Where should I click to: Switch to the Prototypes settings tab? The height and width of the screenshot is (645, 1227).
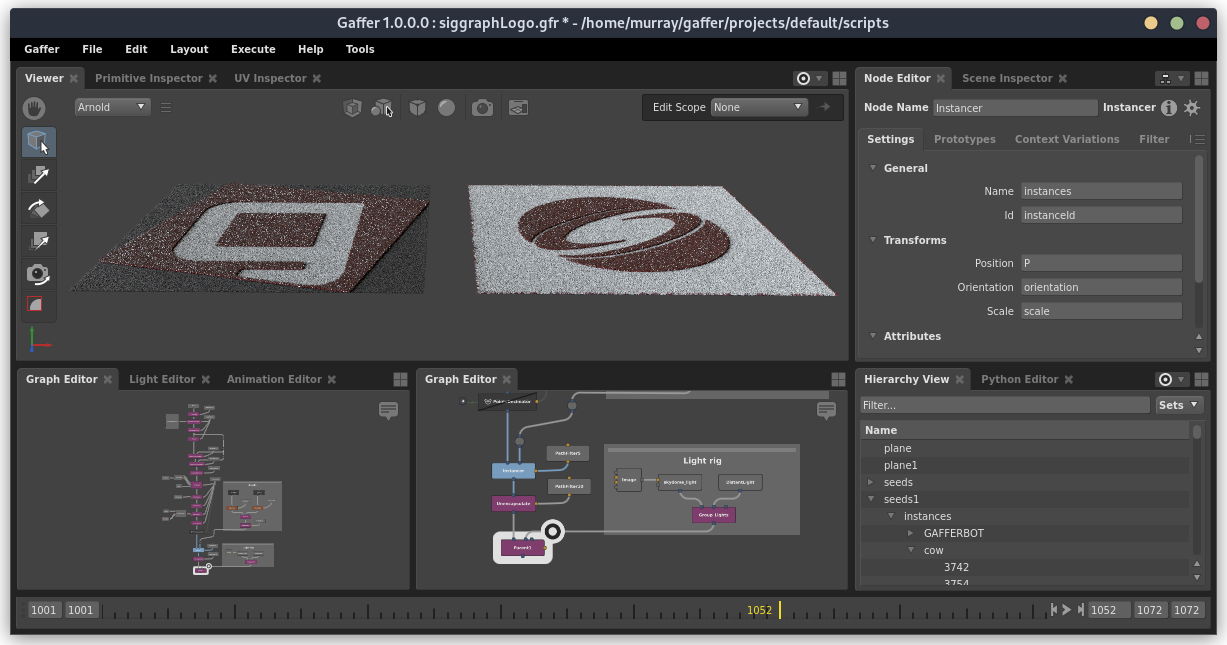click(x=964, y=139)
